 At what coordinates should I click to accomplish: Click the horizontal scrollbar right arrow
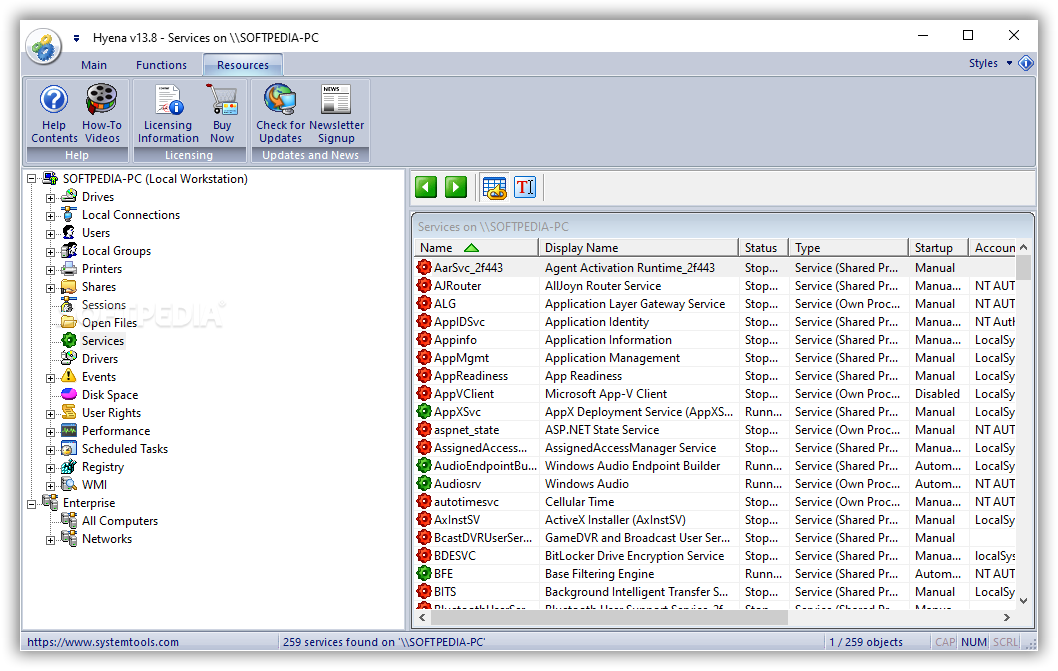1007,617
